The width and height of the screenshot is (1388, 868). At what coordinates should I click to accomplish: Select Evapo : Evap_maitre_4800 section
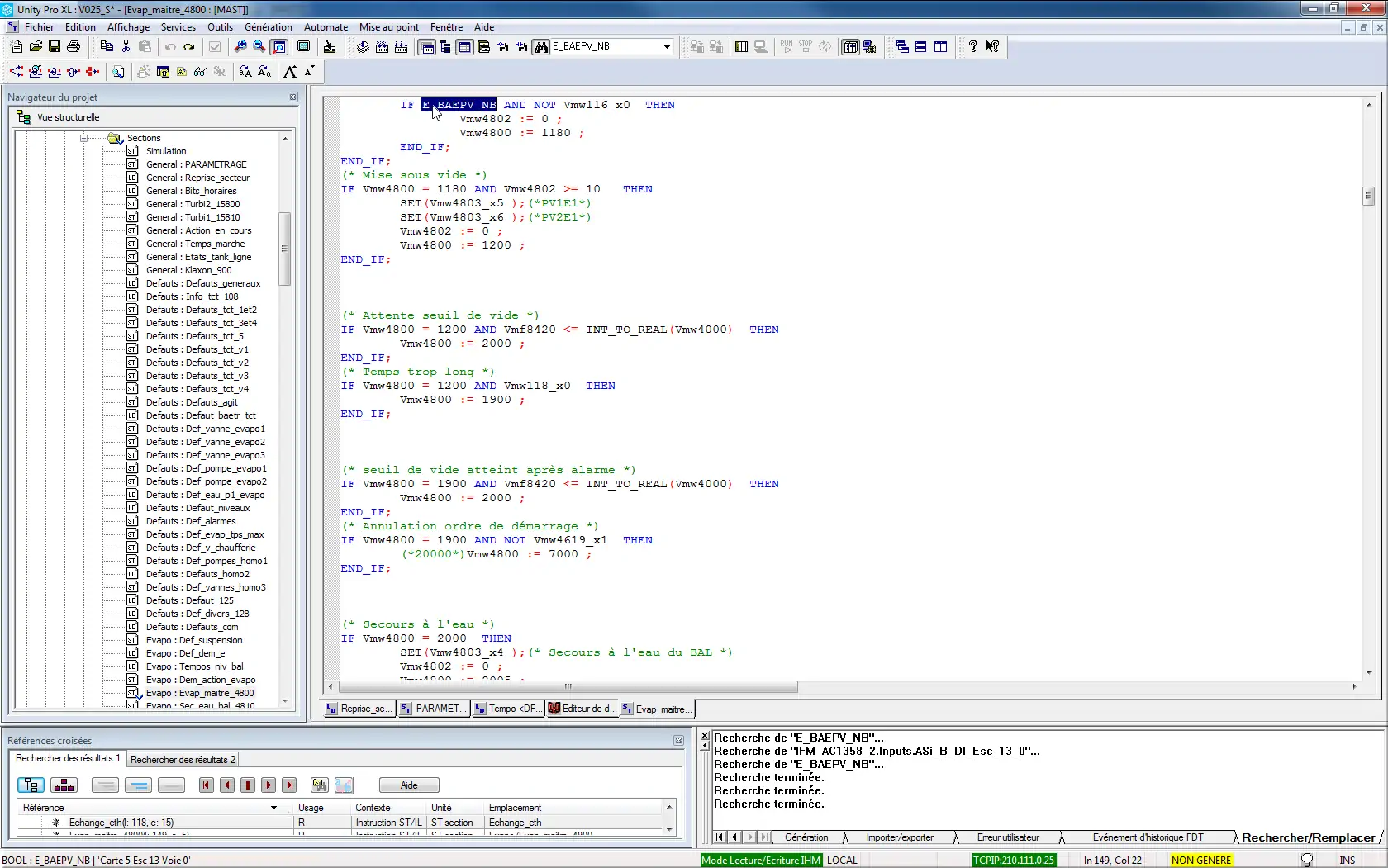coord(200,693)
